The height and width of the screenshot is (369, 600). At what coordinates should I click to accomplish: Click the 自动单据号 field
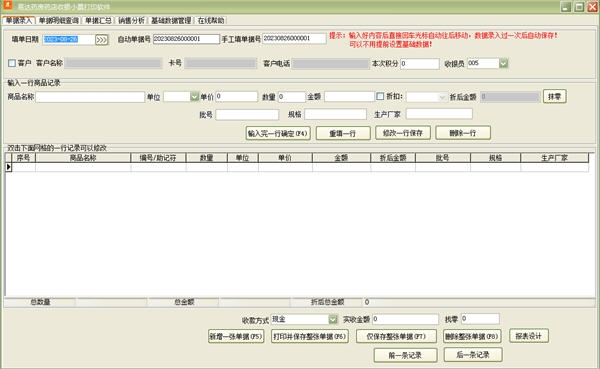[186, 39]
